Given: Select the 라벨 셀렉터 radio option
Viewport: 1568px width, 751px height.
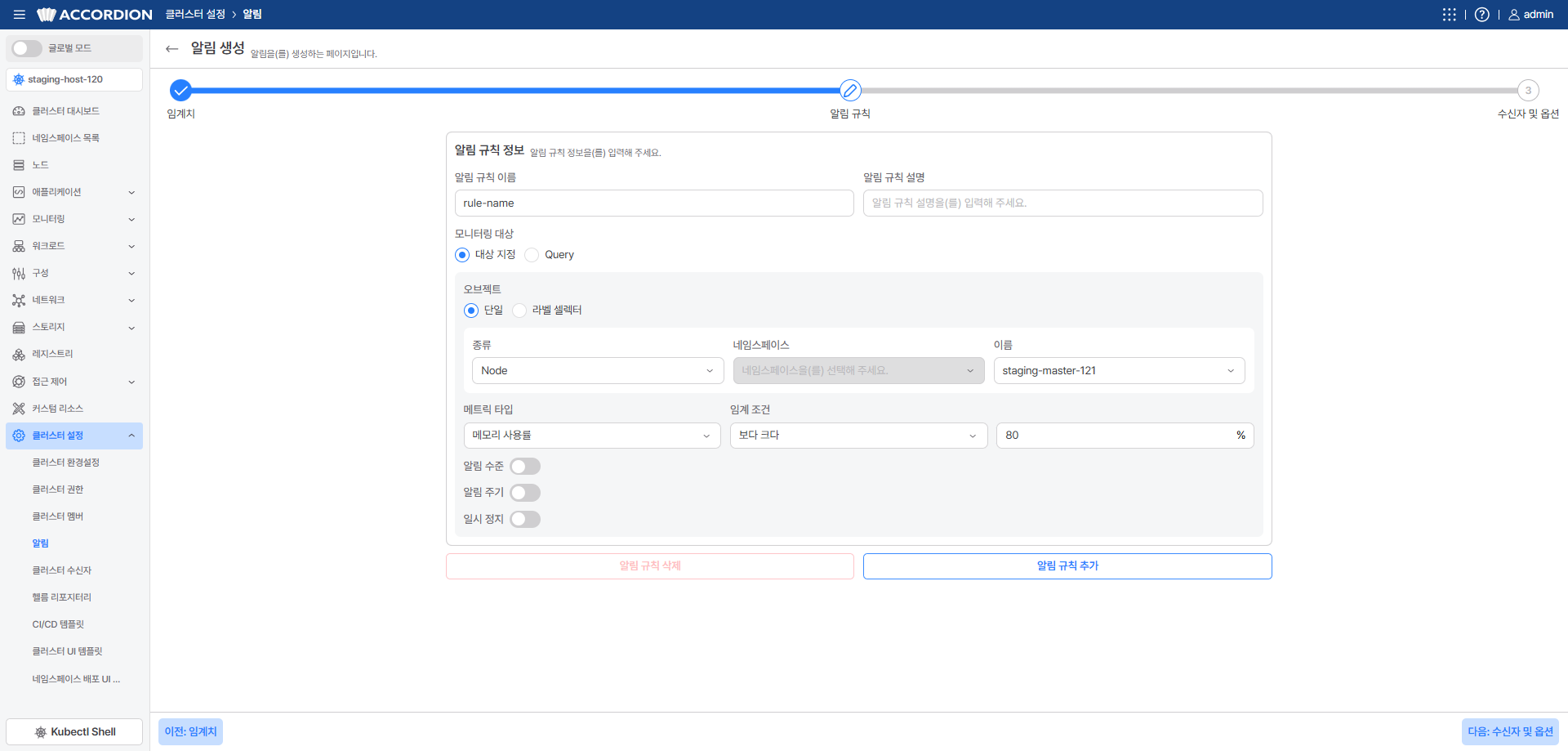Looking at the screenshot, I should click(519, 311).
